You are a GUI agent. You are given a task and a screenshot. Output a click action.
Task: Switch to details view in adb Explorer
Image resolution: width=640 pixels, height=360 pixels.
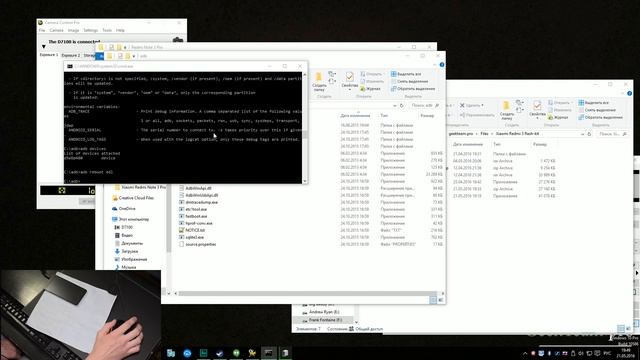[x=433, y=300]
